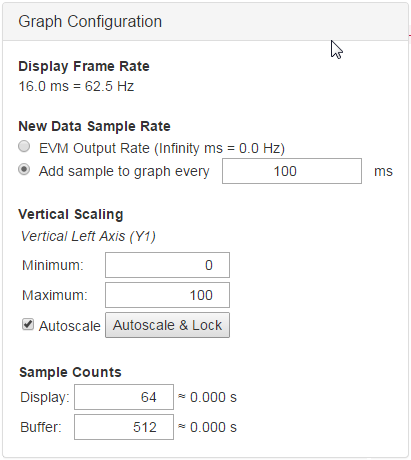The height and width of the screenshot is (460, 411).
Task: Click the ≈ 0.000 s text beside Display
Action: click(x=207, y=397)
